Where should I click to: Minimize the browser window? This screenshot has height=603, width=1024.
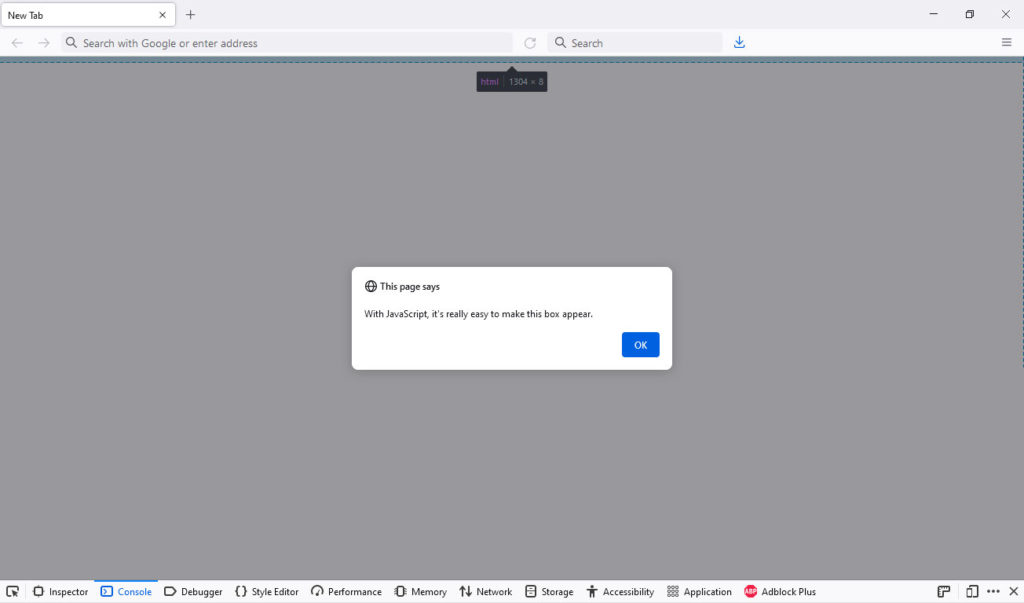click(x=933, y=14)
